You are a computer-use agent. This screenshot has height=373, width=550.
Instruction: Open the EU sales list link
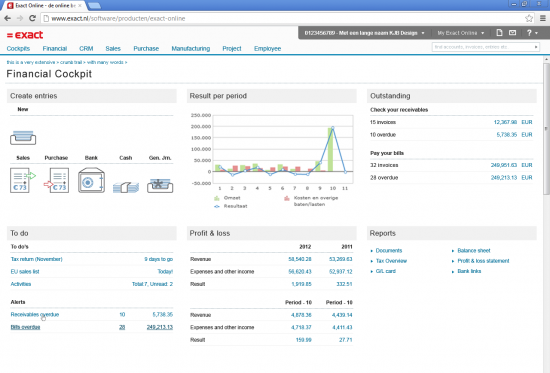point(25,272)
